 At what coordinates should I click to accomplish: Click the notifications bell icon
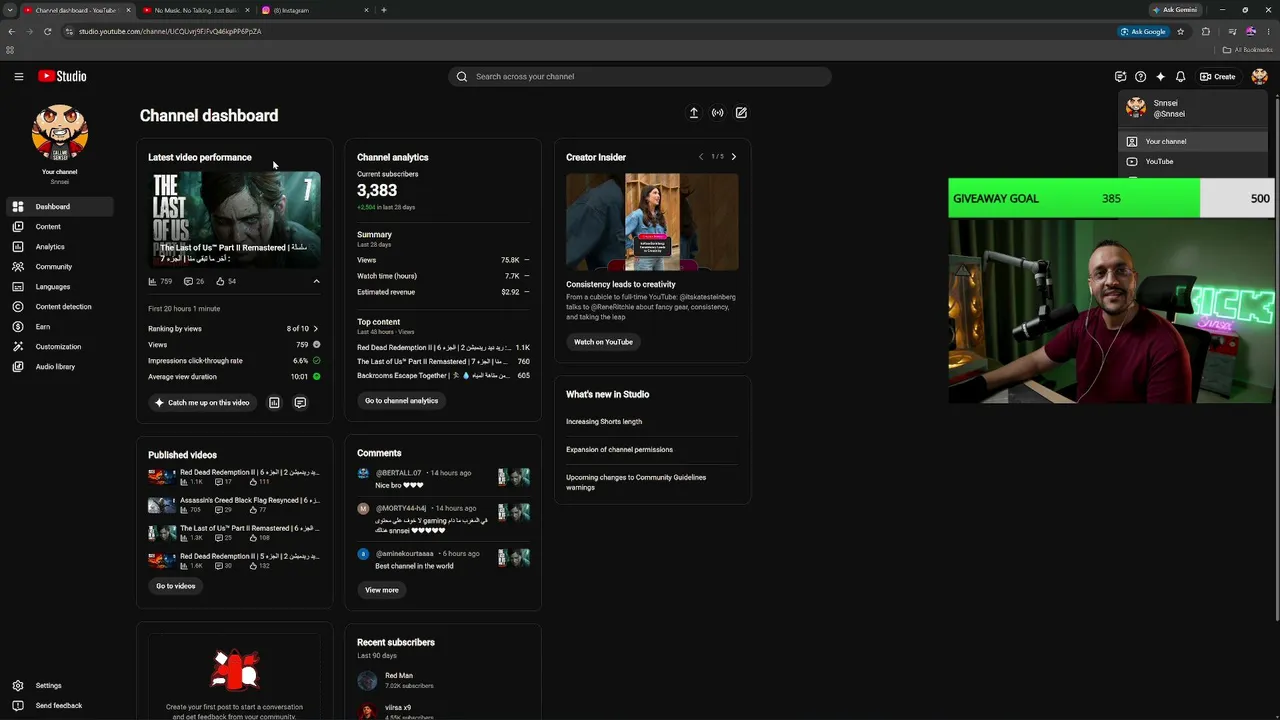click(1180, 76)
